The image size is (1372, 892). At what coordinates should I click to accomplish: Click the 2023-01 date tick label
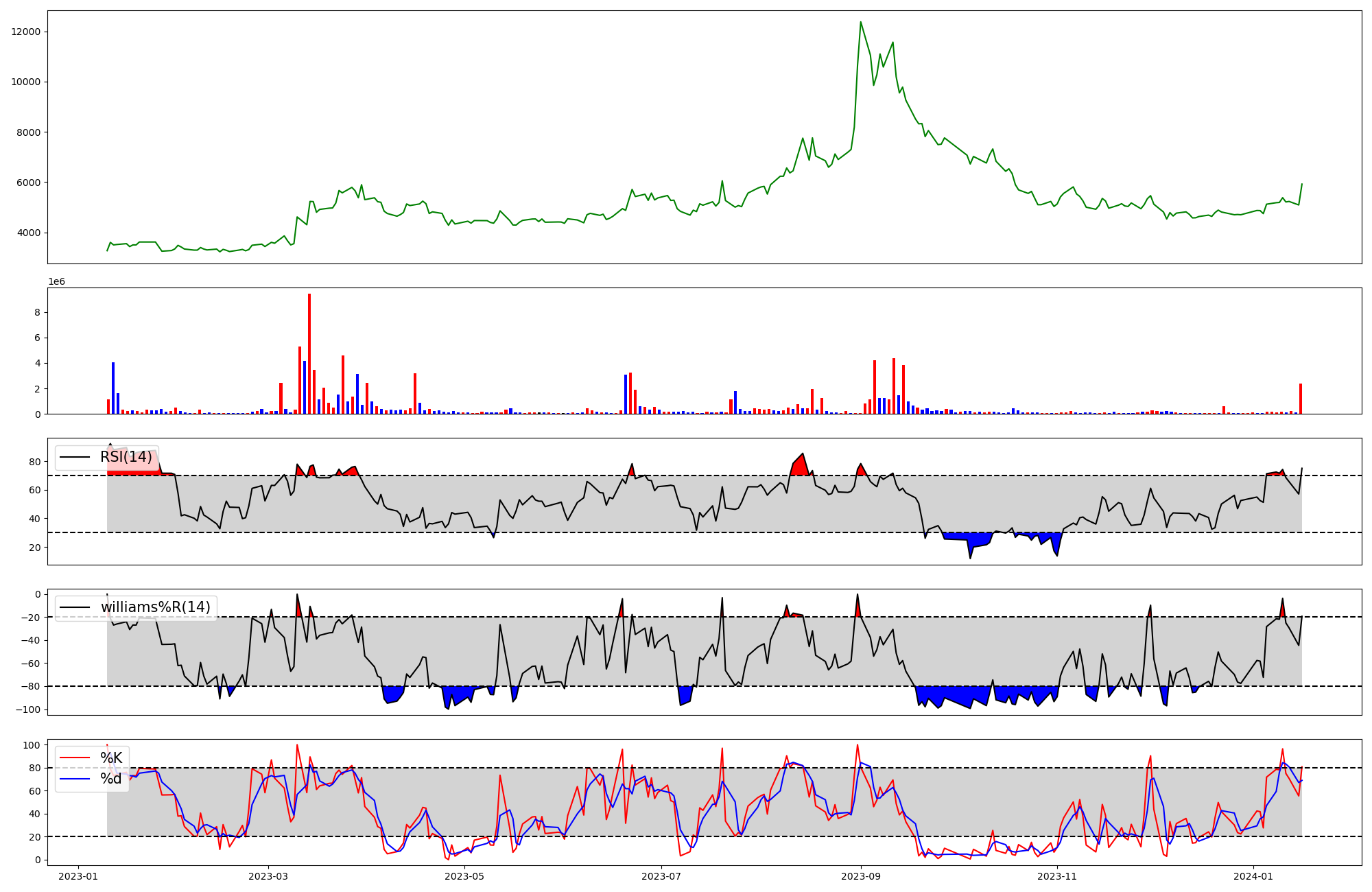(78, 876)
